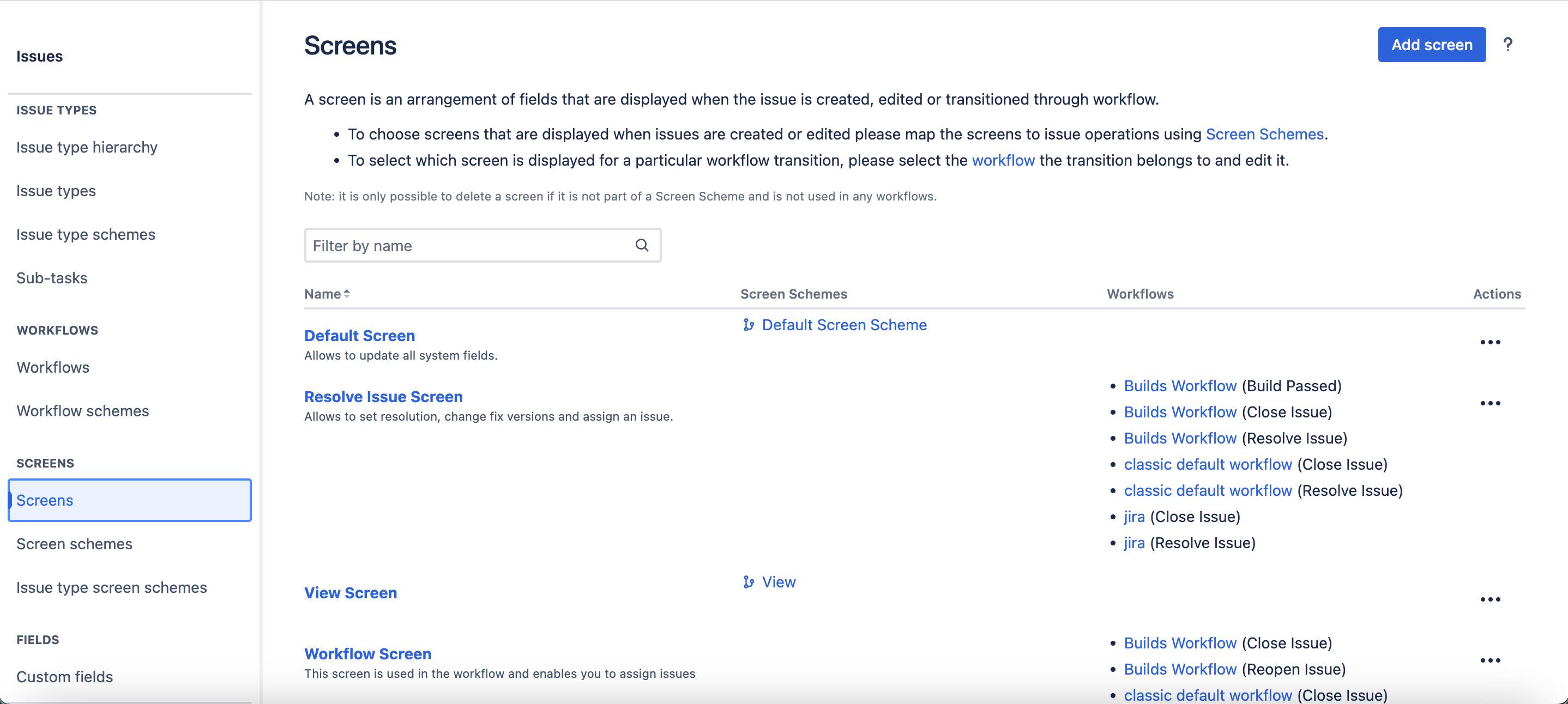This screenshot has height=704, width=1568.
Task: Click the Add screen button
Action: click(1431, 45)
